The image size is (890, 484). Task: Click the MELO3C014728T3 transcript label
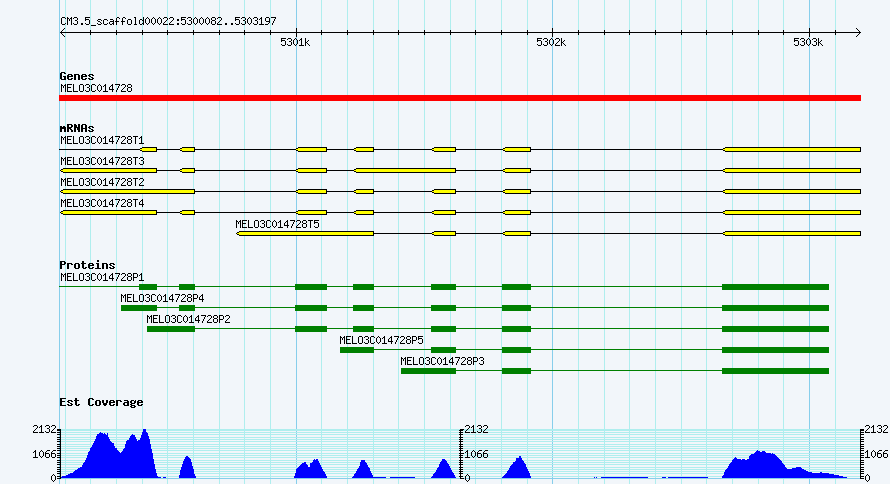[102, 161]
